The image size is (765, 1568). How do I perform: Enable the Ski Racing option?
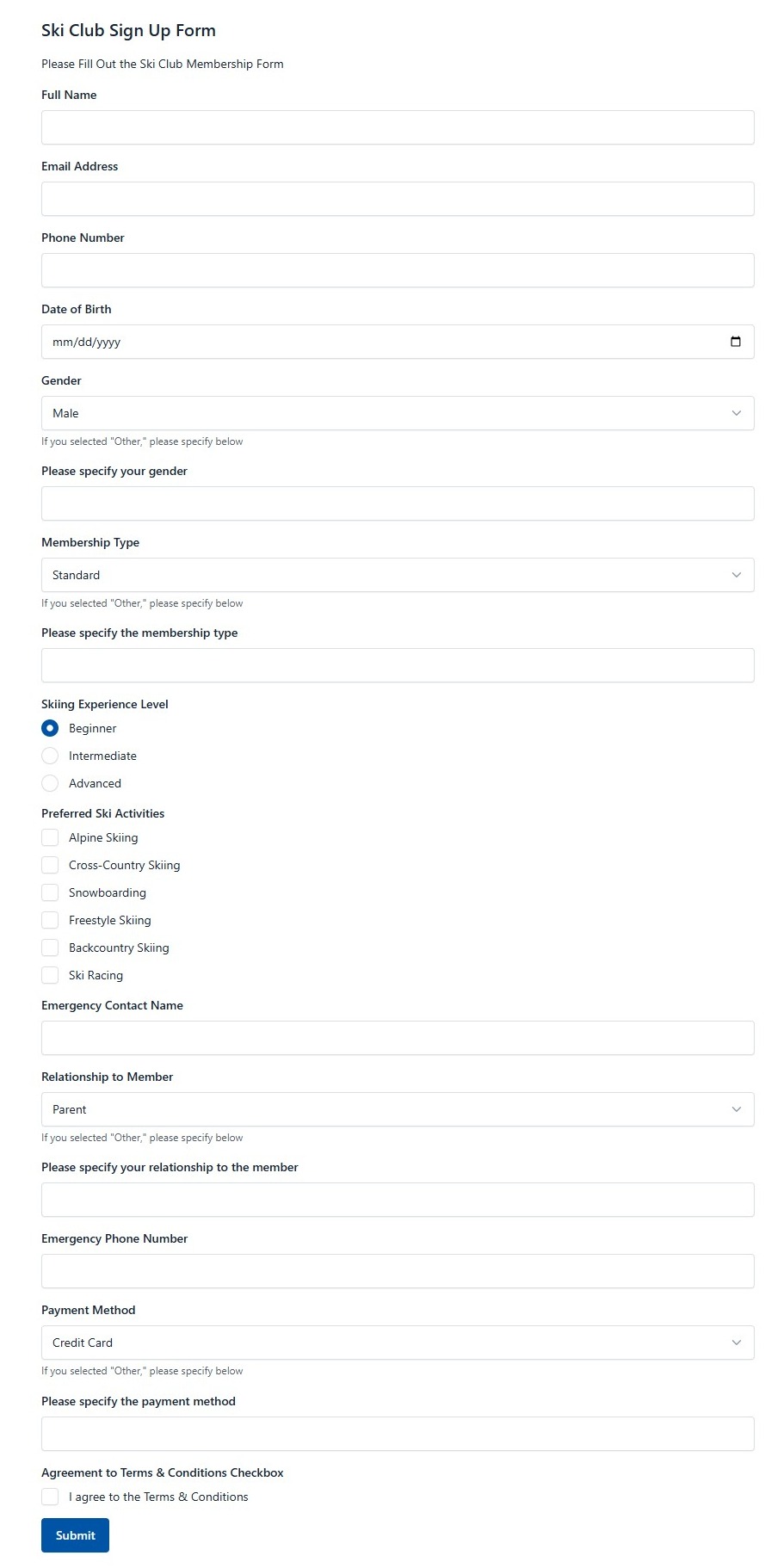pos(50,975)
